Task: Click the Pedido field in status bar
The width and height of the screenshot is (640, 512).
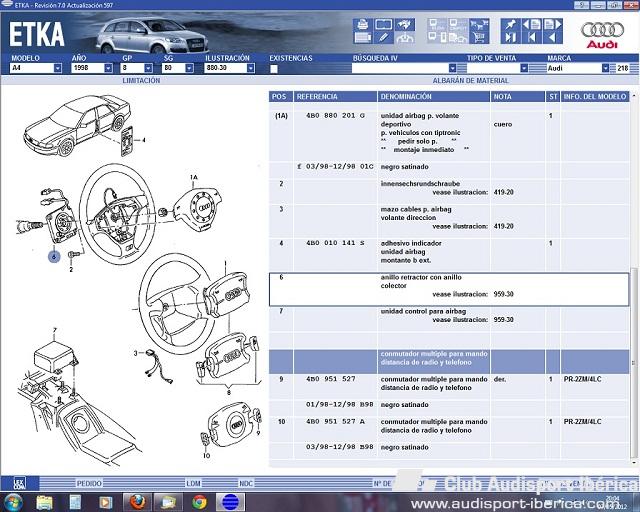Action: click(x=89, y=483)
